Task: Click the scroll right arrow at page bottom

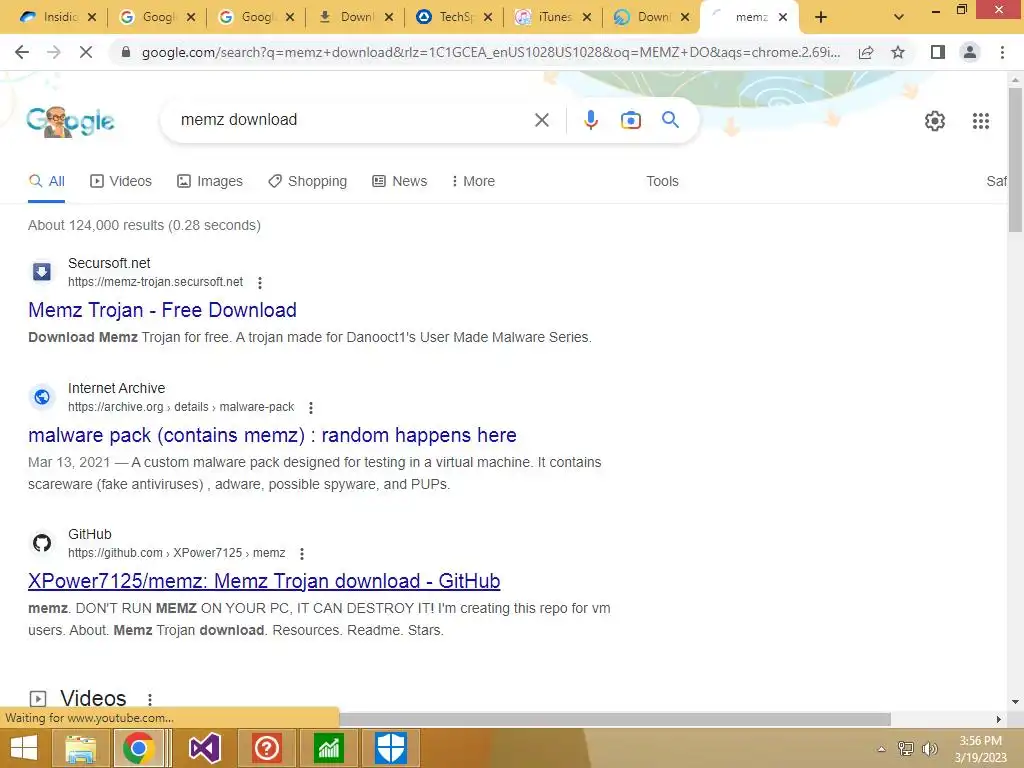Action: 999,719
